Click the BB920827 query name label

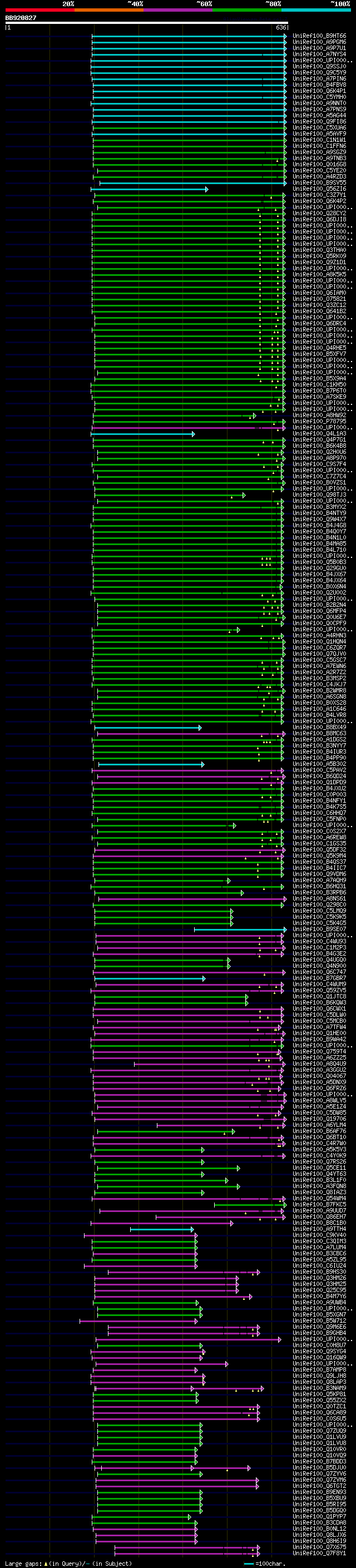tap(21, 18)
